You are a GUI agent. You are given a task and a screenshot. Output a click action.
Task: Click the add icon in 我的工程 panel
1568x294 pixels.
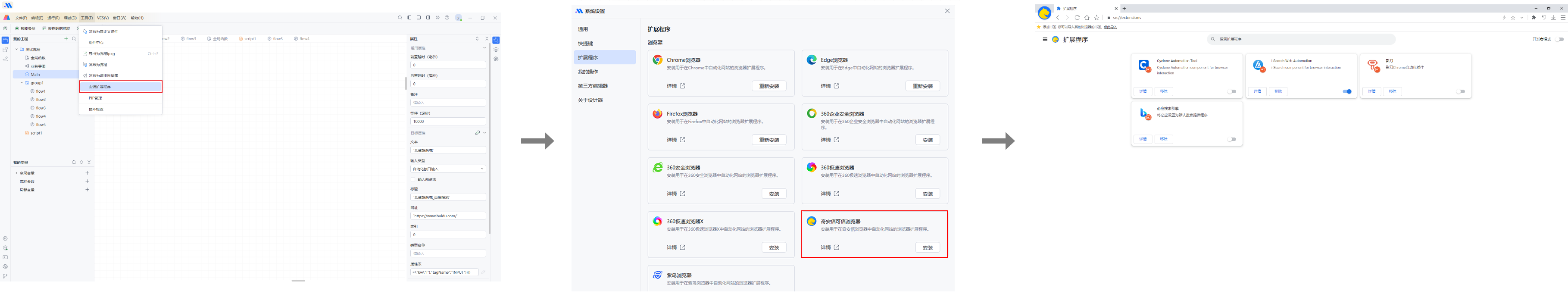click(66, 39)
